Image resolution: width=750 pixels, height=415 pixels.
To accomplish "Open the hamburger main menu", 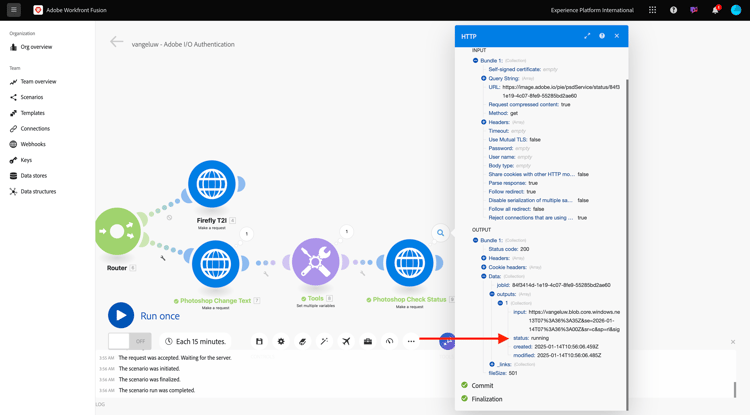I will (13, 10).
